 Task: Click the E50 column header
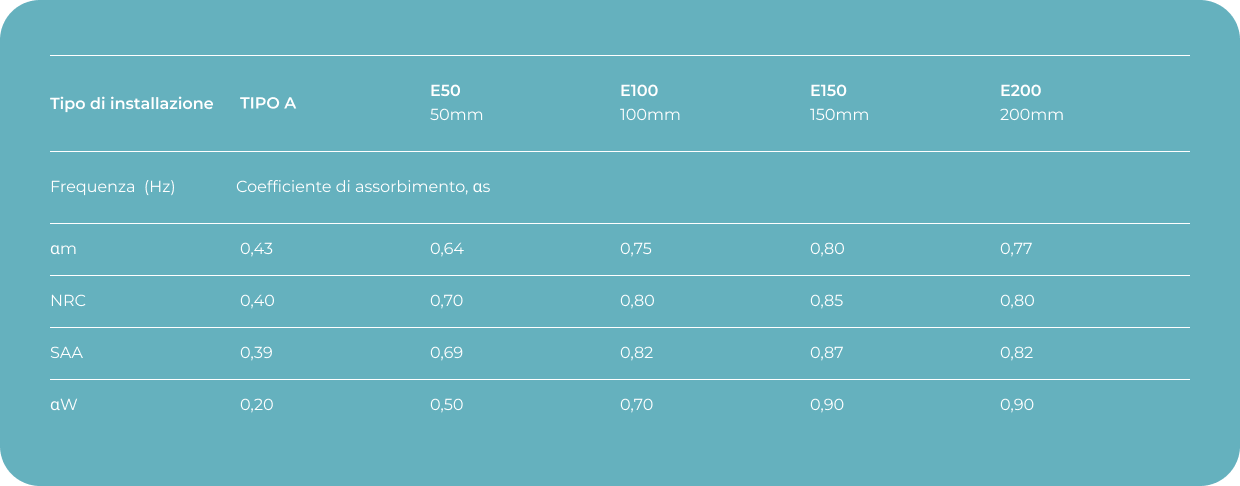tap(445, 90)
